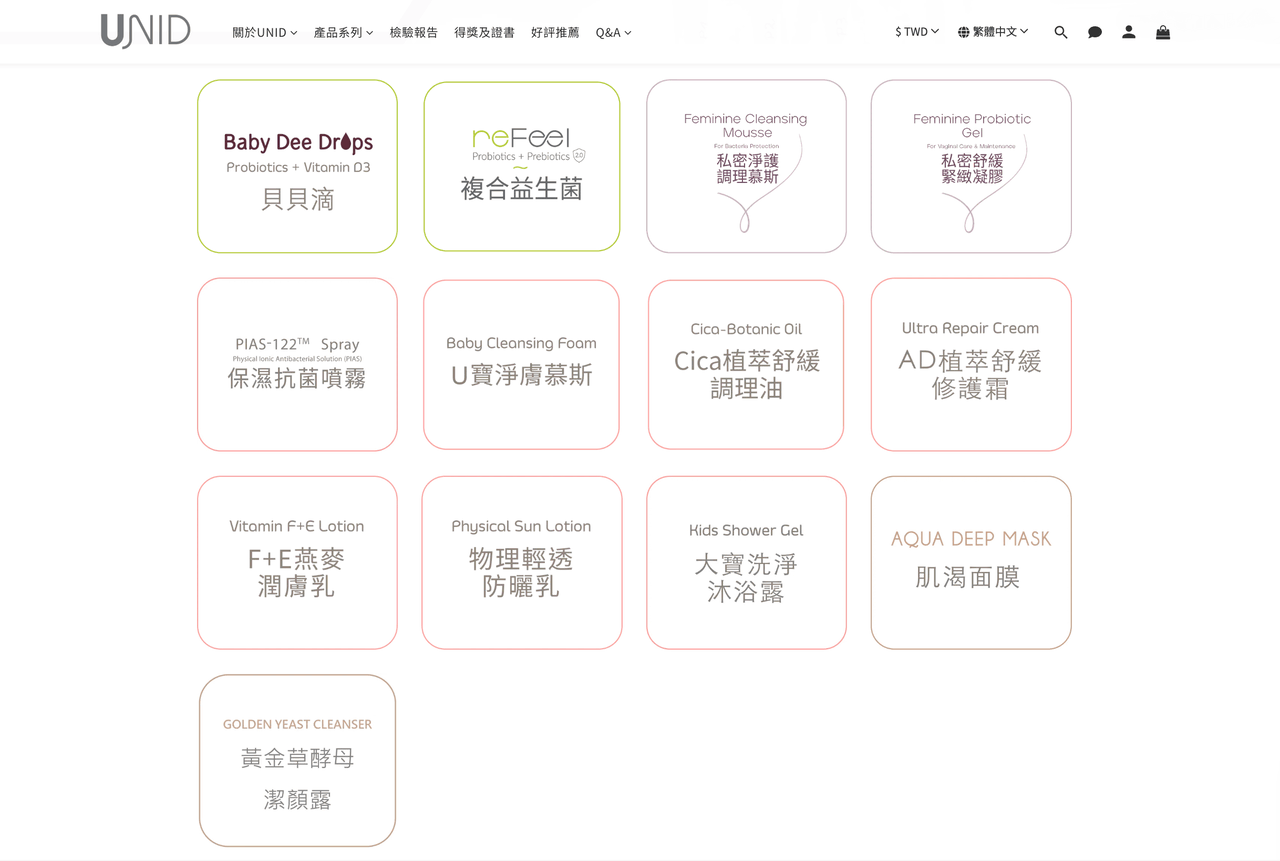Open the Golden Yeast Cleanser tile

(x=297, y=760)
